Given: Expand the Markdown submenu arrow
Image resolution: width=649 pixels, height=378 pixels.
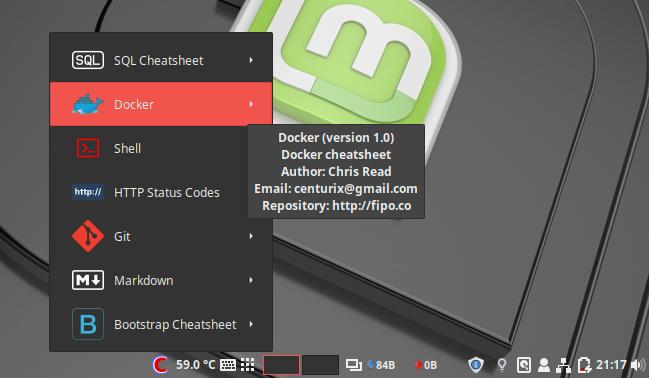Looking at the screenshot, I should coord(251,280).
